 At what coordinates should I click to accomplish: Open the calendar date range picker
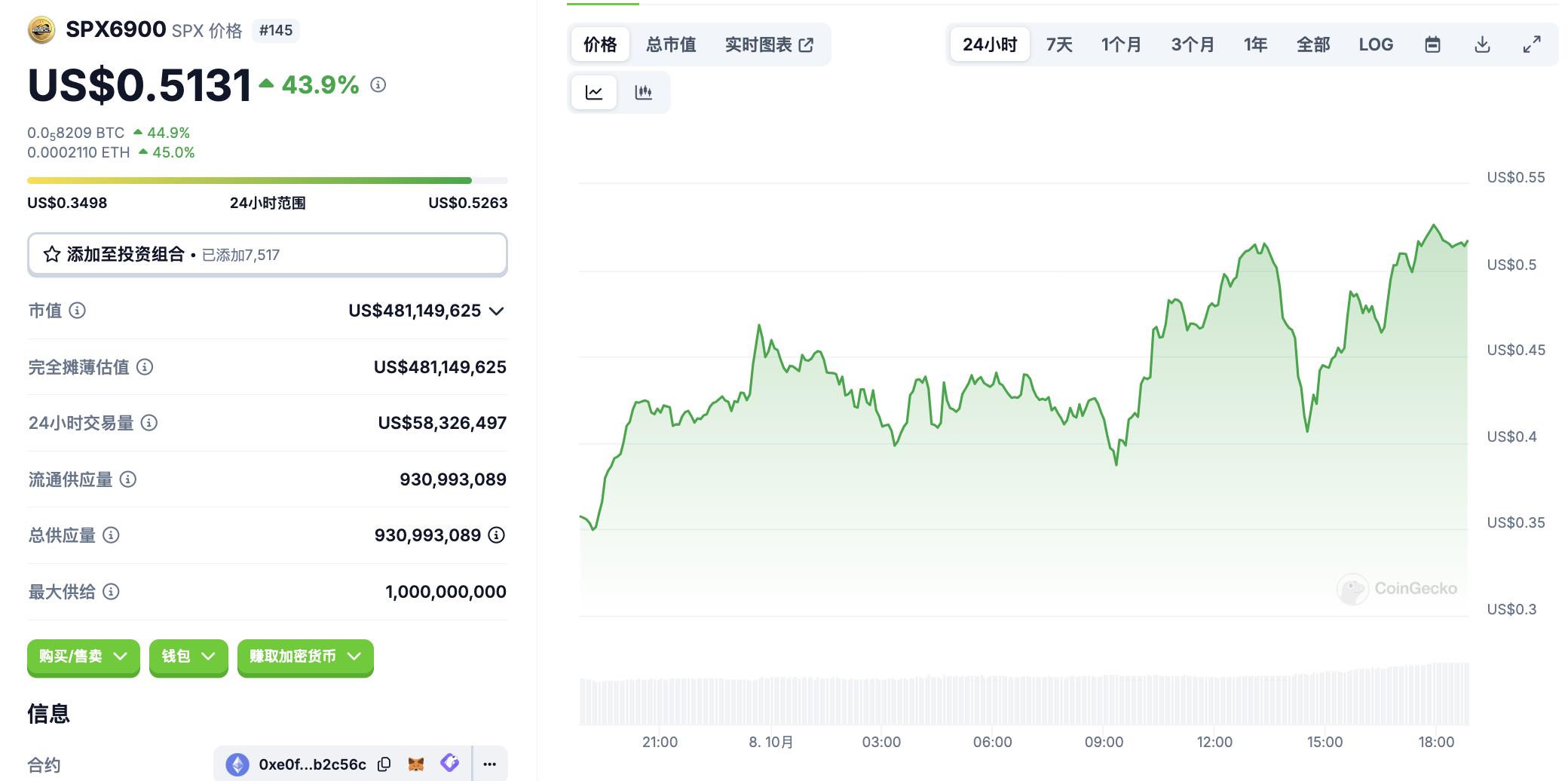[x=1432, y=44]
